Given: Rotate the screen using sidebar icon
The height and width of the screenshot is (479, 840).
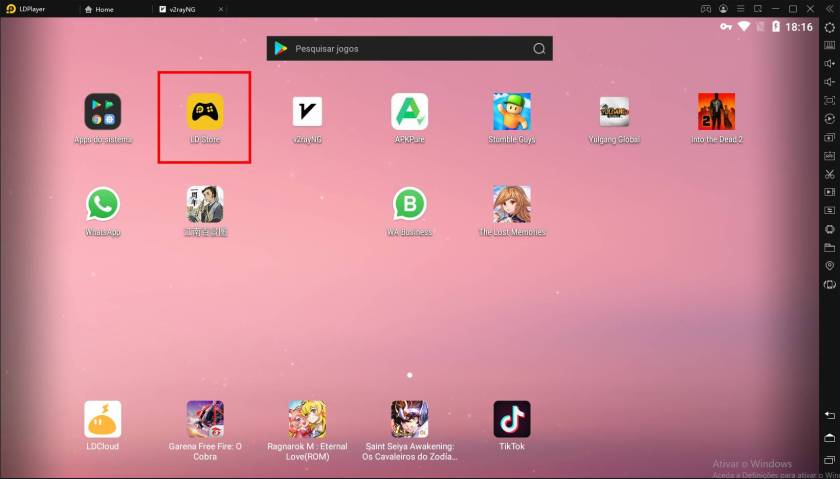Looking at the screenshot, I should click(829, 284).
